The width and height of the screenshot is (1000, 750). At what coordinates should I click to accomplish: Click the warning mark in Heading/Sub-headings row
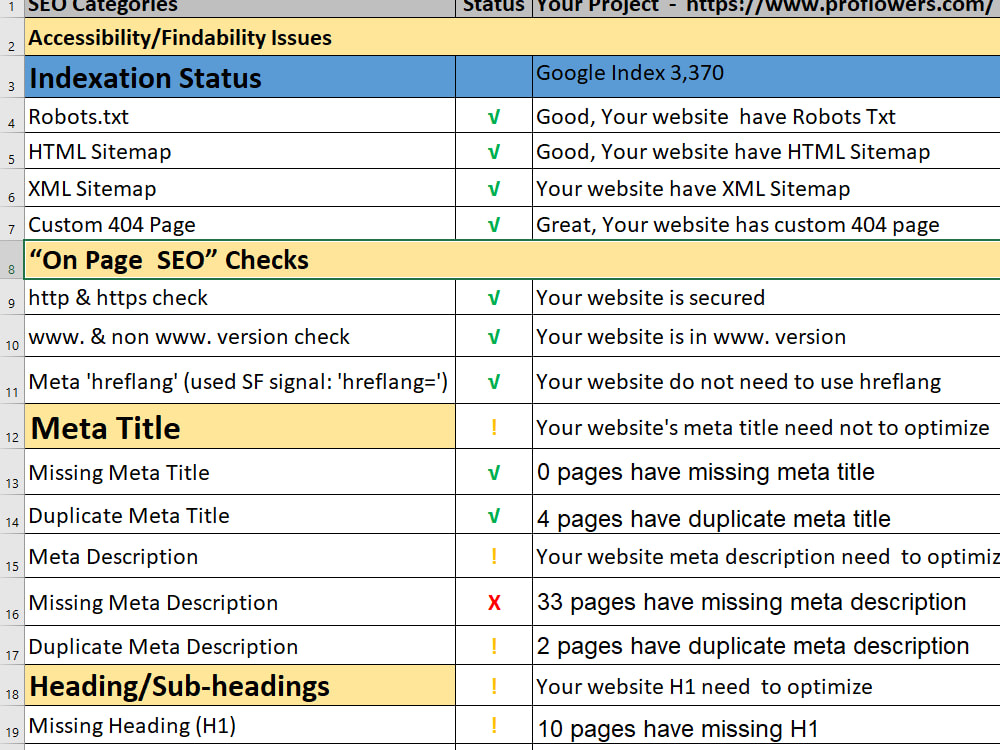[494, 686]
